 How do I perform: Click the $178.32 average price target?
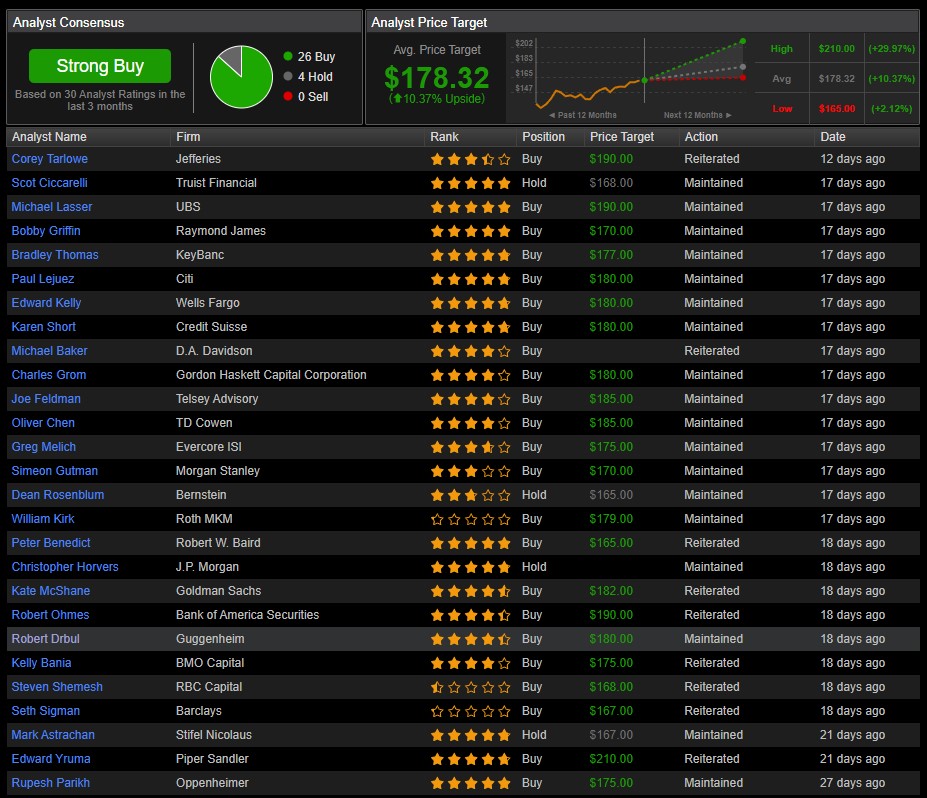pos(437,77)
